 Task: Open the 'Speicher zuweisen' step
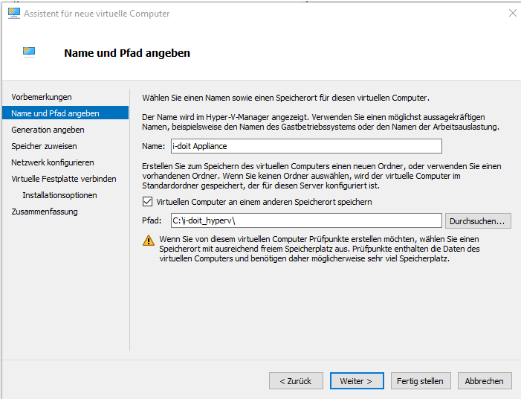[x=44, y=146]
